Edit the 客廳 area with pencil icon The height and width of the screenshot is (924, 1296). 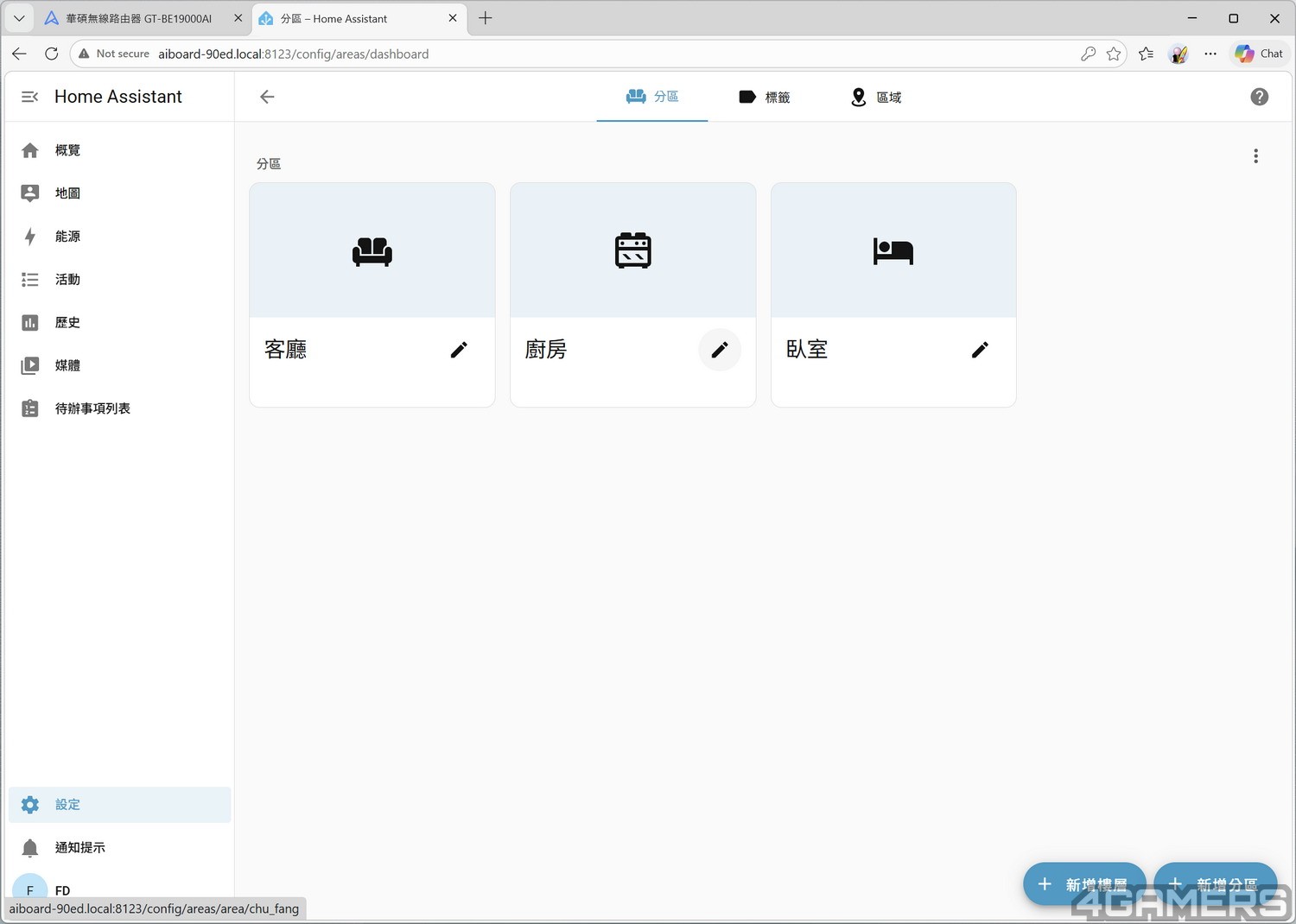tap(459, 350)
